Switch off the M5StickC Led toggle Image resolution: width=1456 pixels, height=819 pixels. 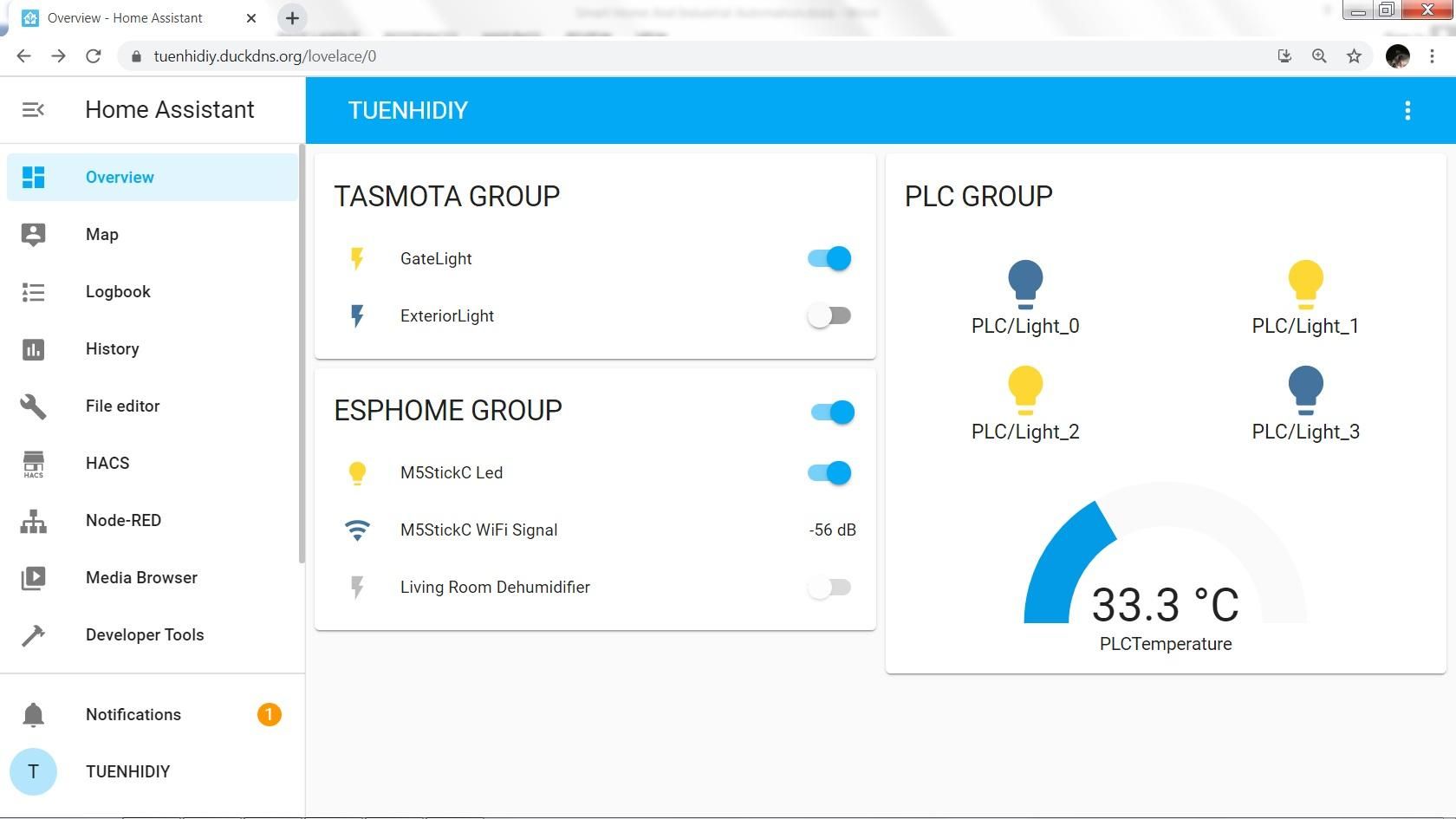pos(829,472)
